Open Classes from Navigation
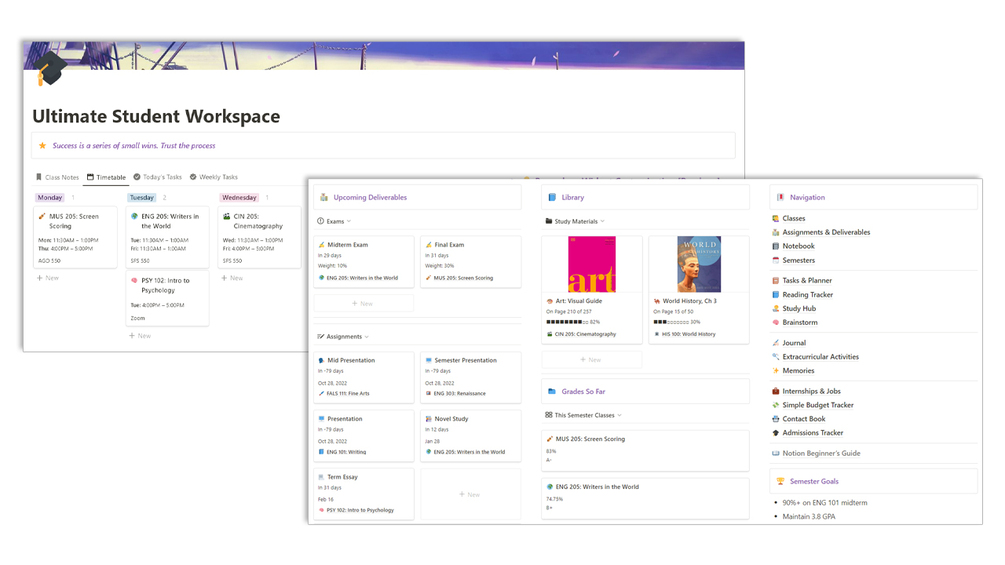The height and width of the screenshot is (565, 1005). click(793, 218)
